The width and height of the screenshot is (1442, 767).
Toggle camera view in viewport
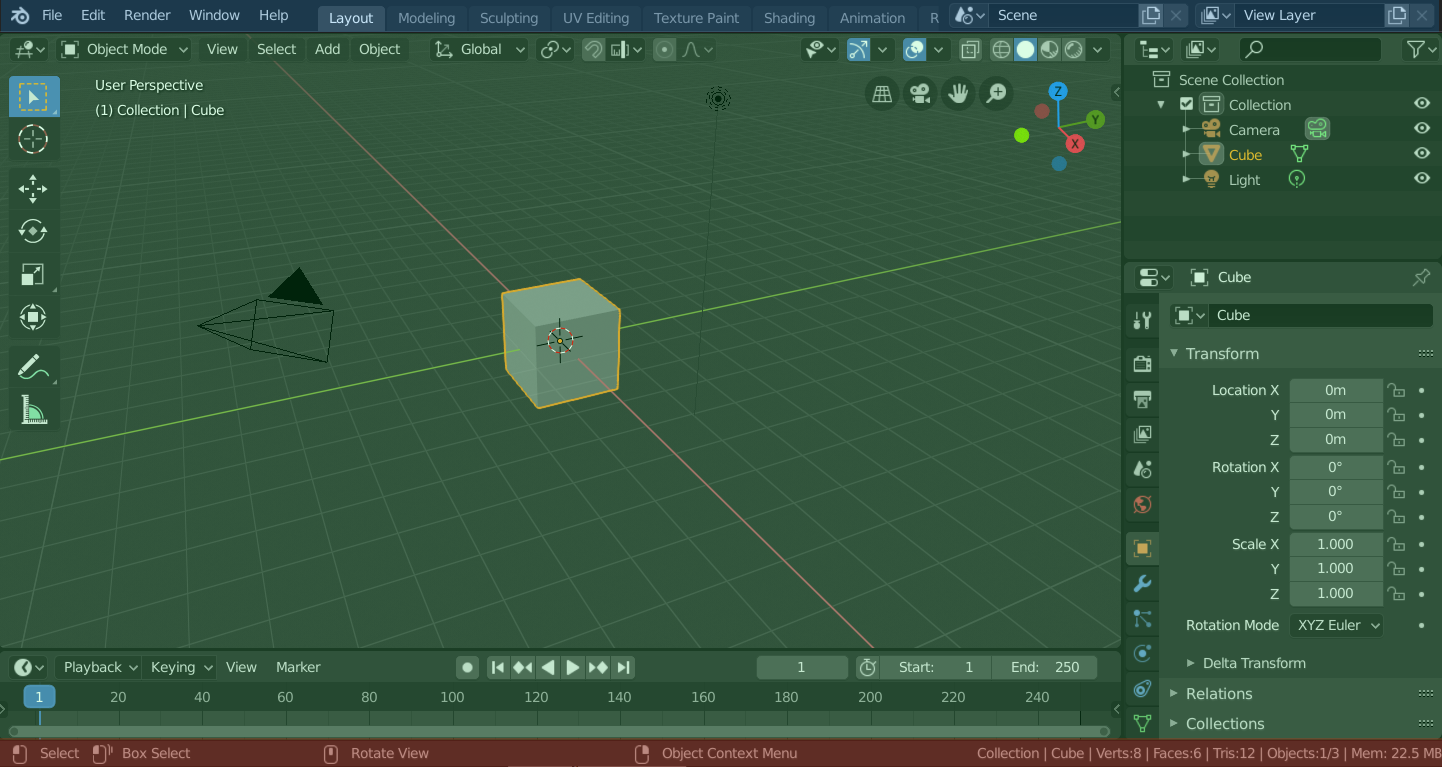[x=919, y=94]
